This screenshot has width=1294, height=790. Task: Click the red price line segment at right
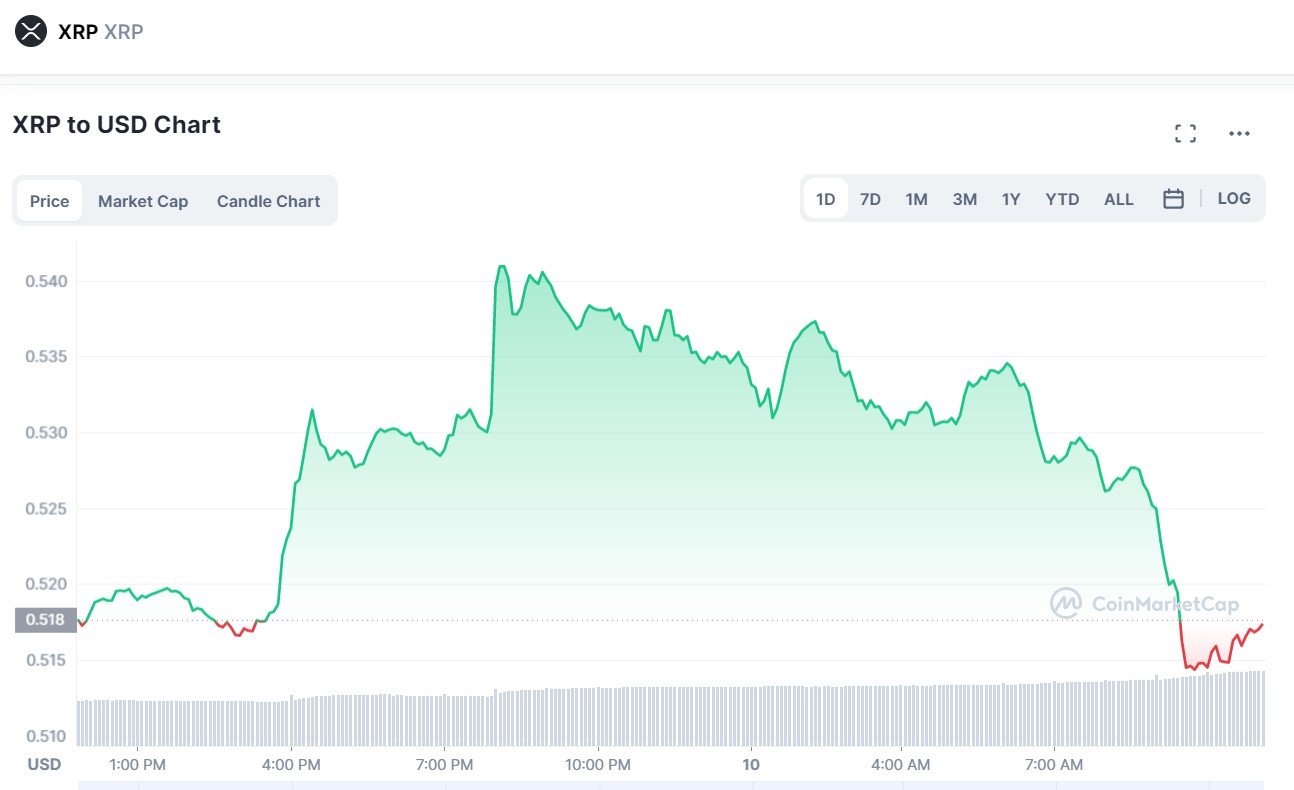[1222, 648]
